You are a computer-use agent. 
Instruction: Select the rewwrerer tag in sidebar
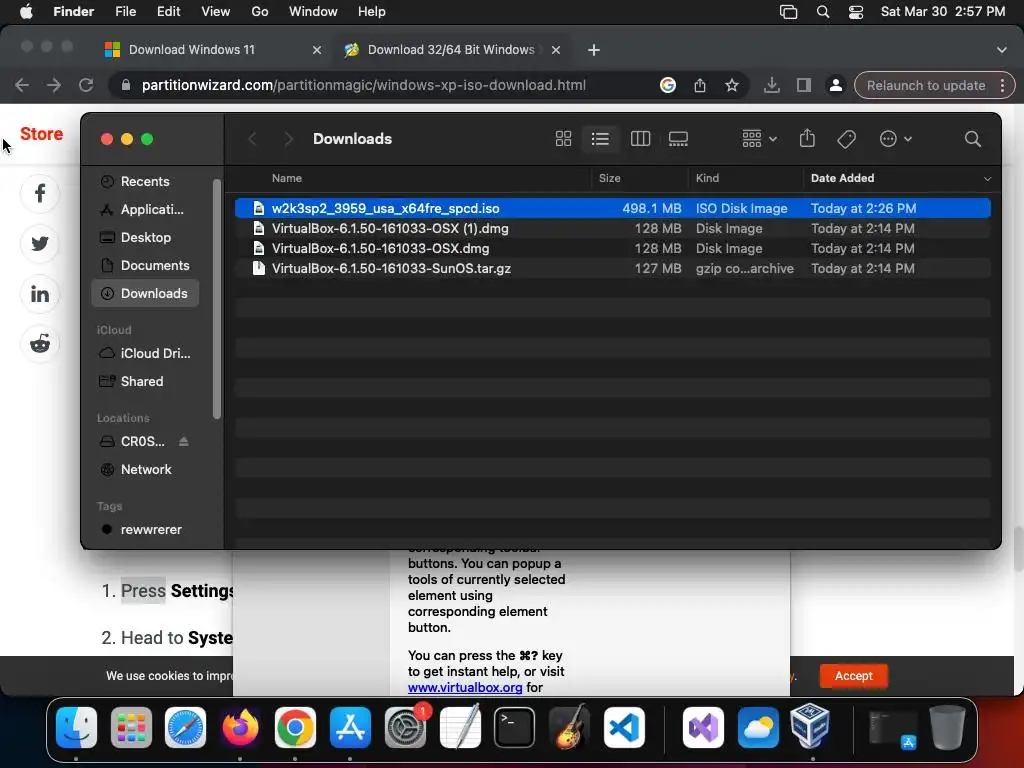[x=145, y=530]
